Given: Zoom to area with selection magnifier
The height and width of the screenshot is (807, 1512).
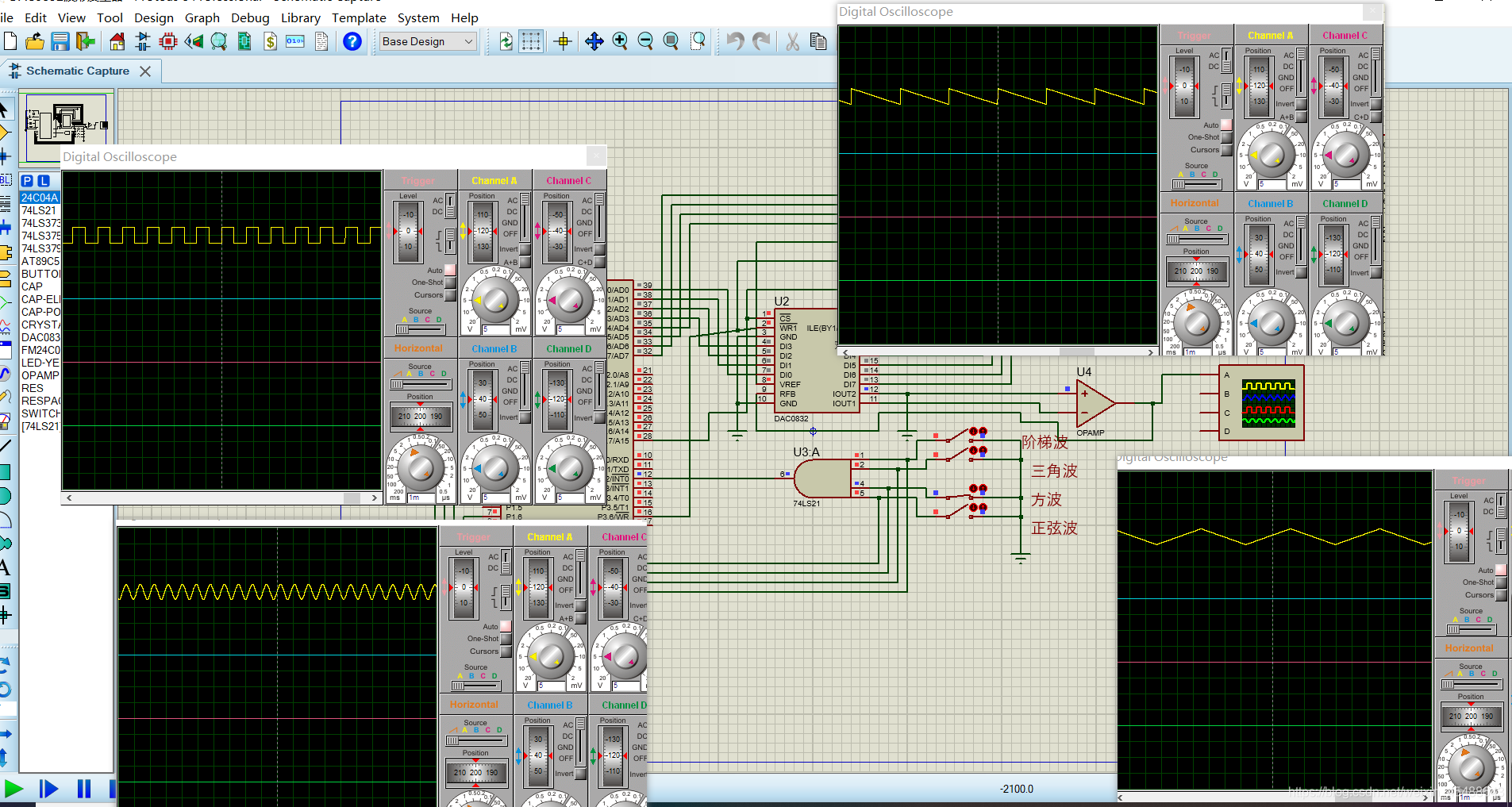Looking at the screenshot, I should point(698,41).
